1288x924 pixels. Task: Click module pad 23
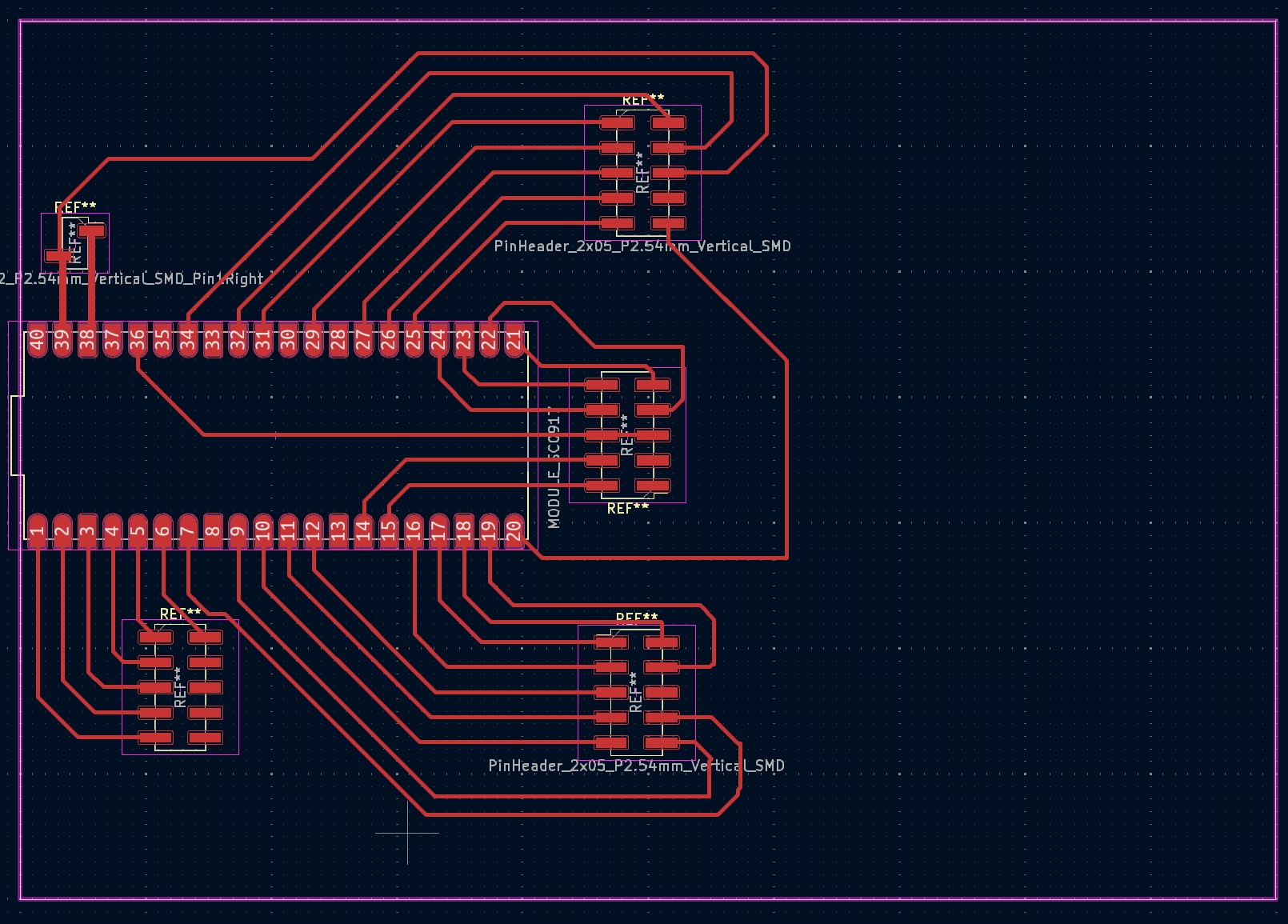point(464,340)
